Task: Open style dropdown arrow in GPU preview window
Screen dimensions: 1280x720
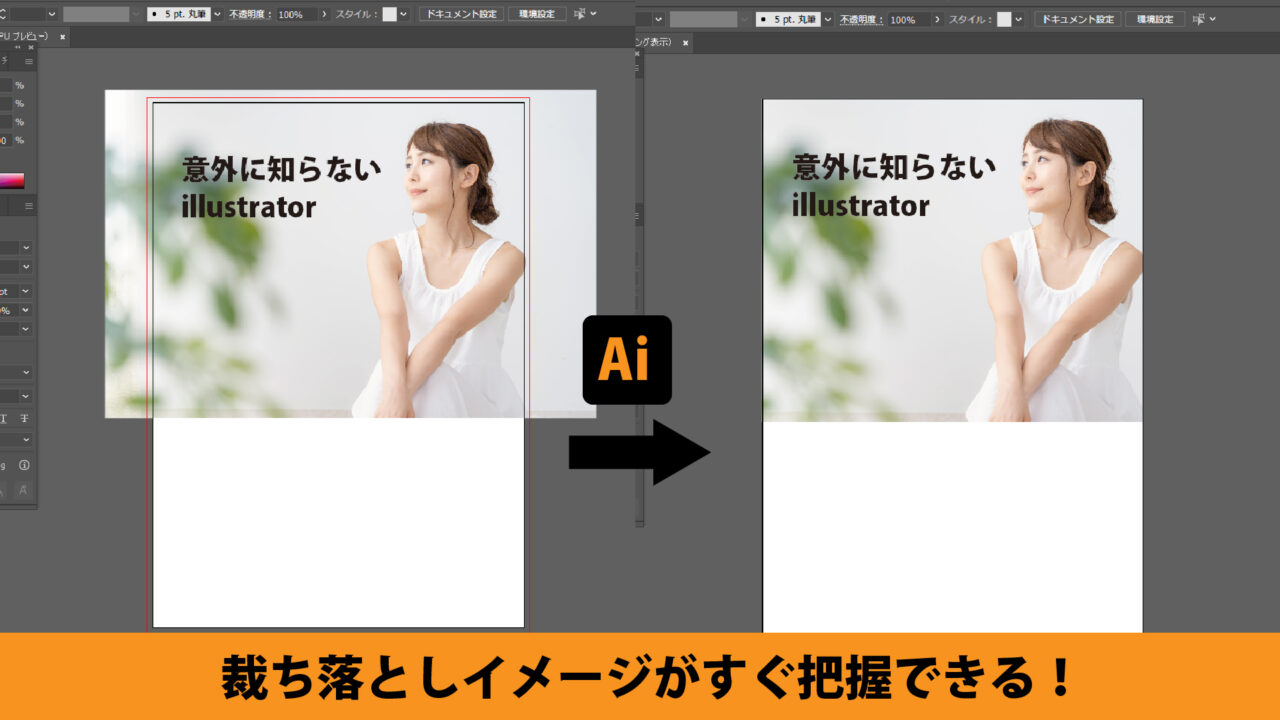Action: (404, 15)
